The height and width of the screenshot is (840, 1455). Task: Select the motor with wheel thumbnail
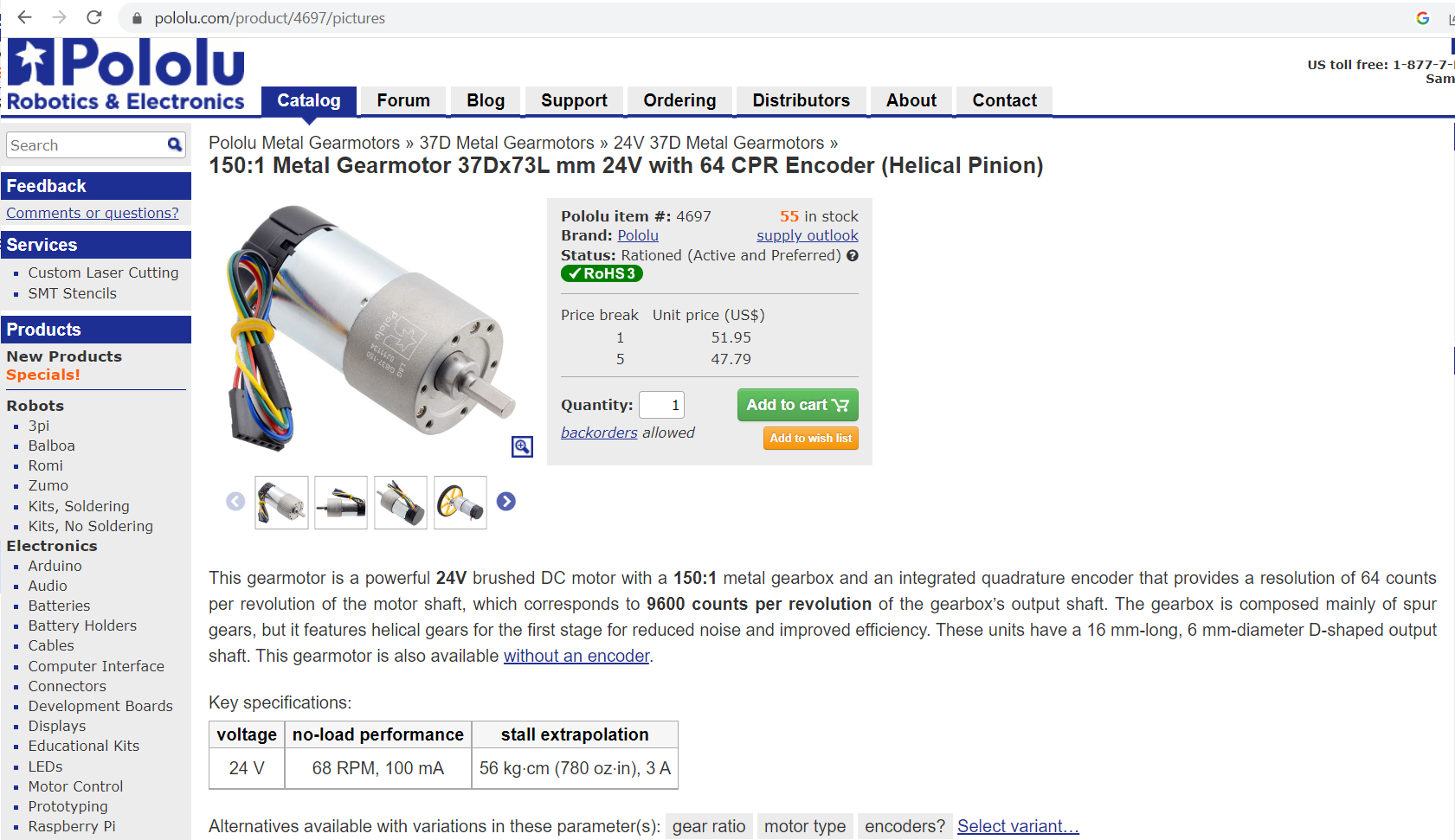point(460,503)
